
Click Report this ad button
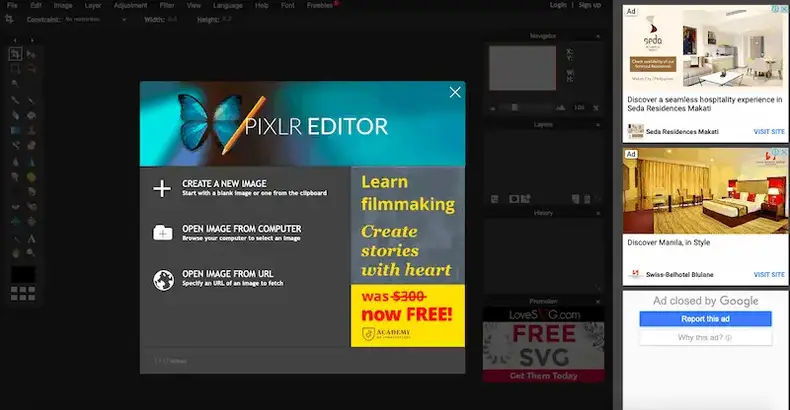pyautogui.click(x=705, y=319)
